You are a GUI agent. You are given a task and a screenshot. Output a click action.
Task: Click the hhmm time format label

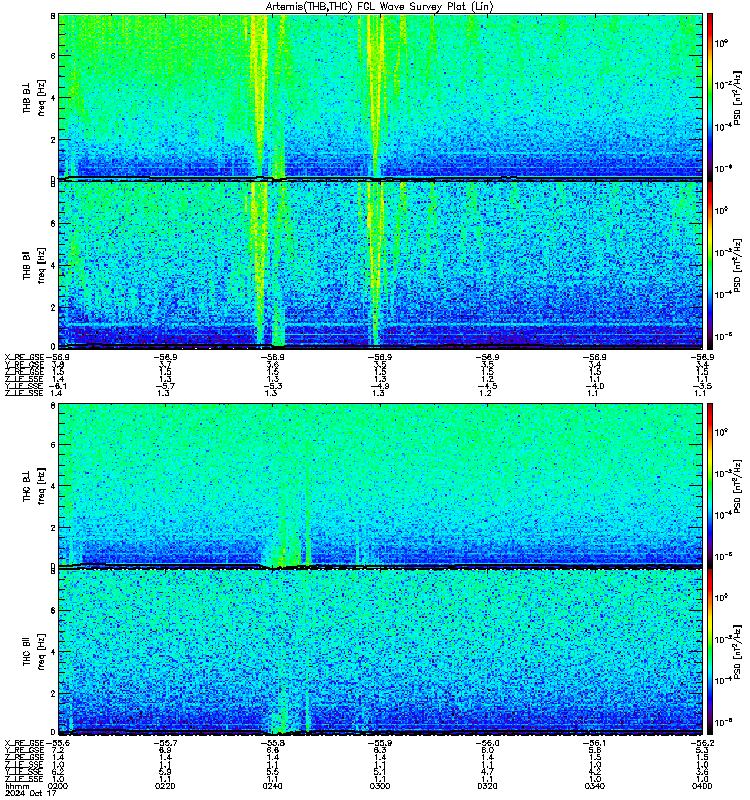tap(15, 786)
